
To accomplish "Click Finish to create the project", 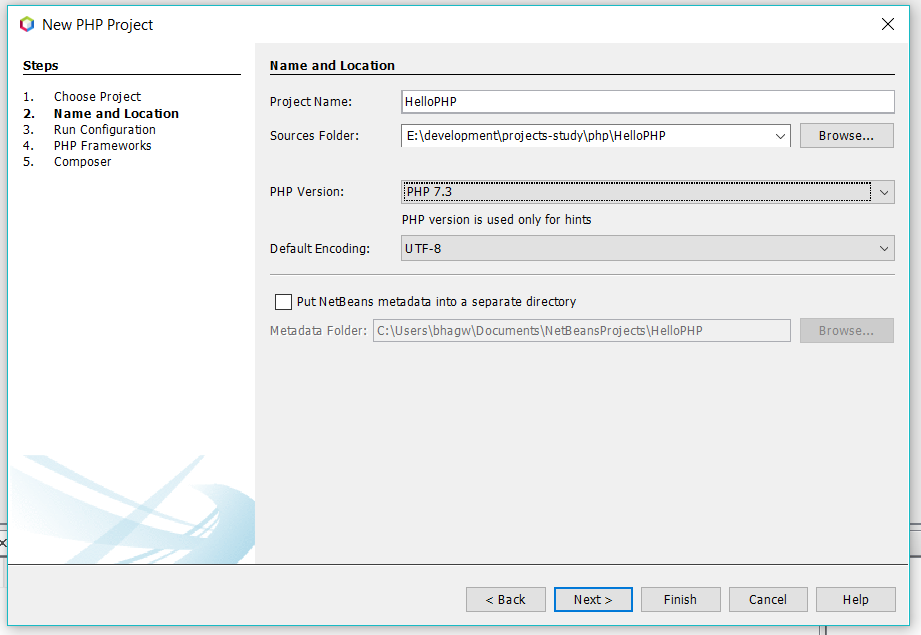I will (680, 600).
